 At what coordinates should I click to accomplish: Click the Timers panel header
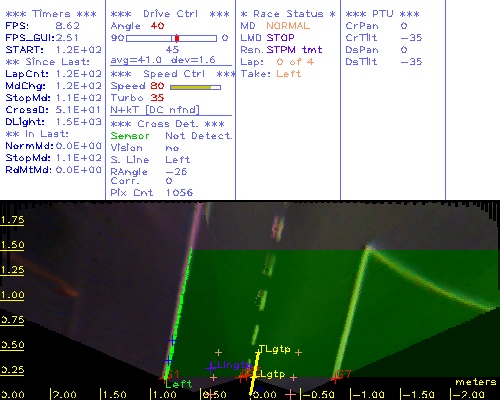pos(51,14)
